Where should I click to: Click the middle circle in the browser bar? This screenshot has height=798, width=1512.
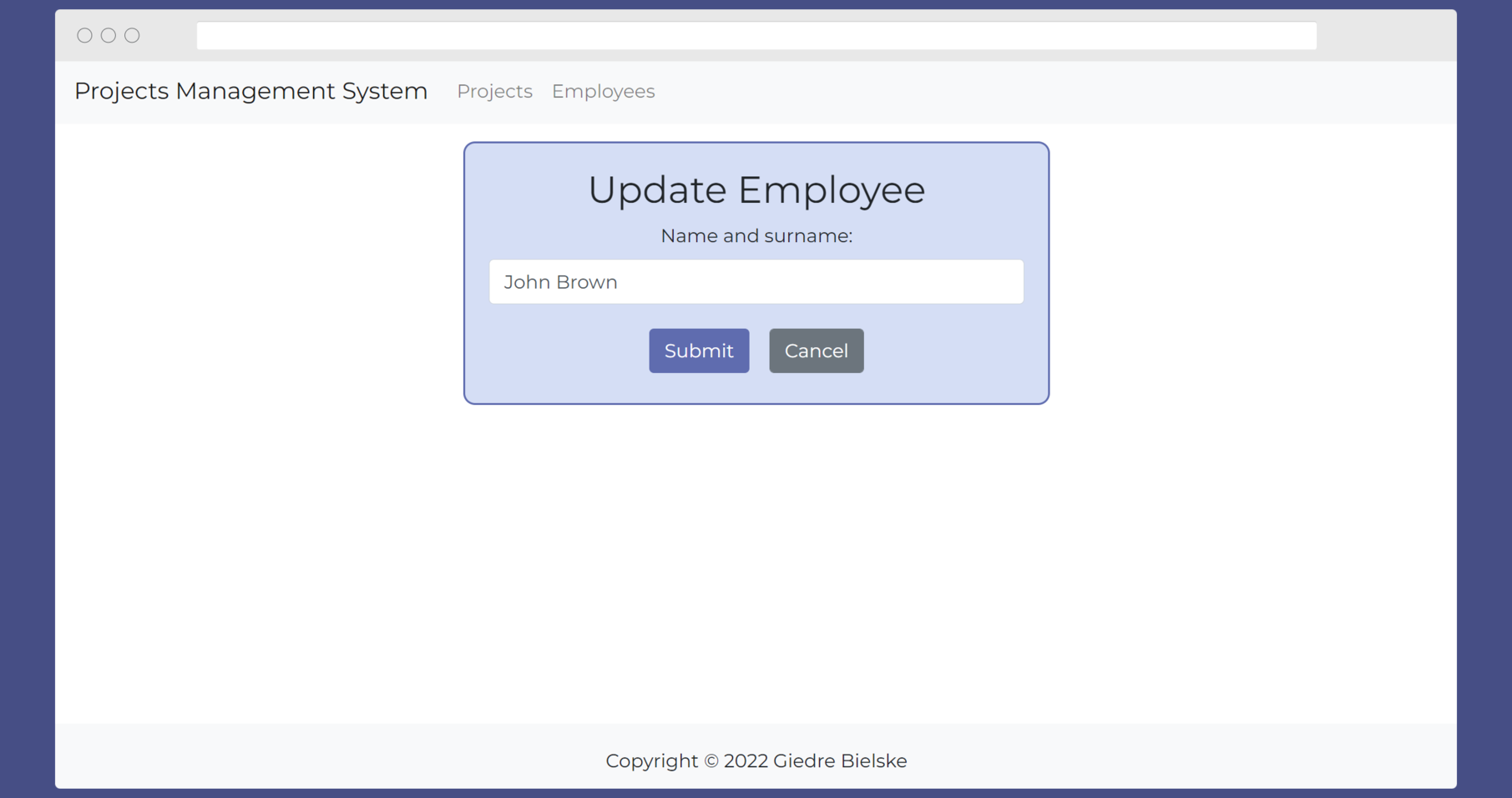pyautogui.click(x=109, y=35)
